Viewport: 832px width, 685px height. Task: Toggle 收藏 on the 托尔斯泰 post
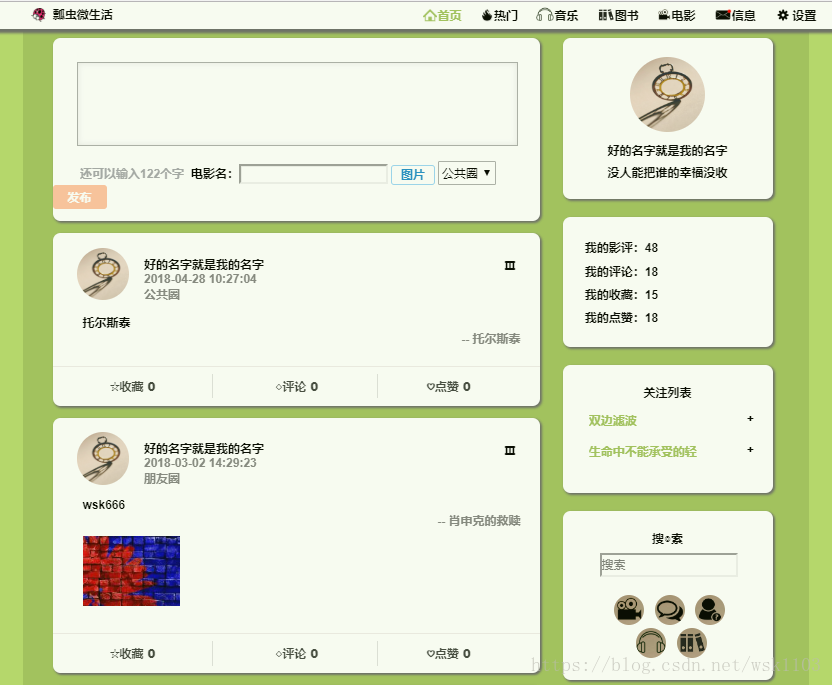[134, 386]
